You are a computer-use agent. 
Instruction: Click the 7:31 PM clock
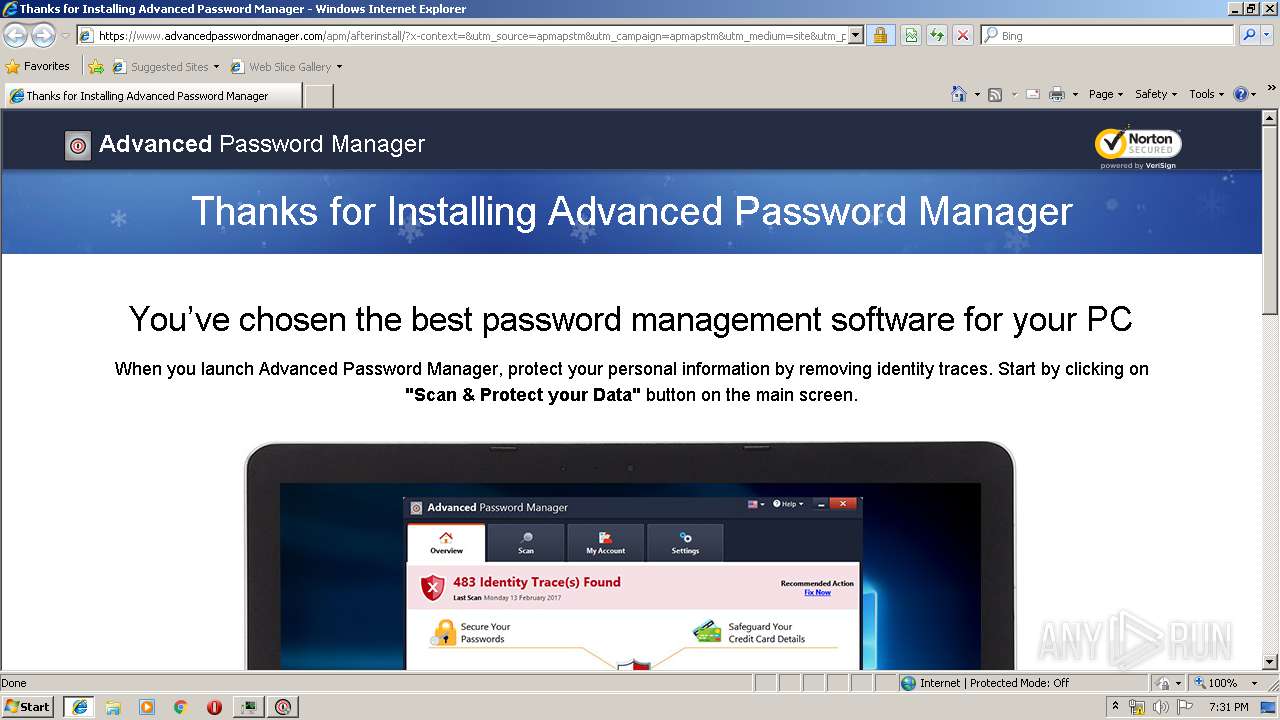tap(1228, 707)
